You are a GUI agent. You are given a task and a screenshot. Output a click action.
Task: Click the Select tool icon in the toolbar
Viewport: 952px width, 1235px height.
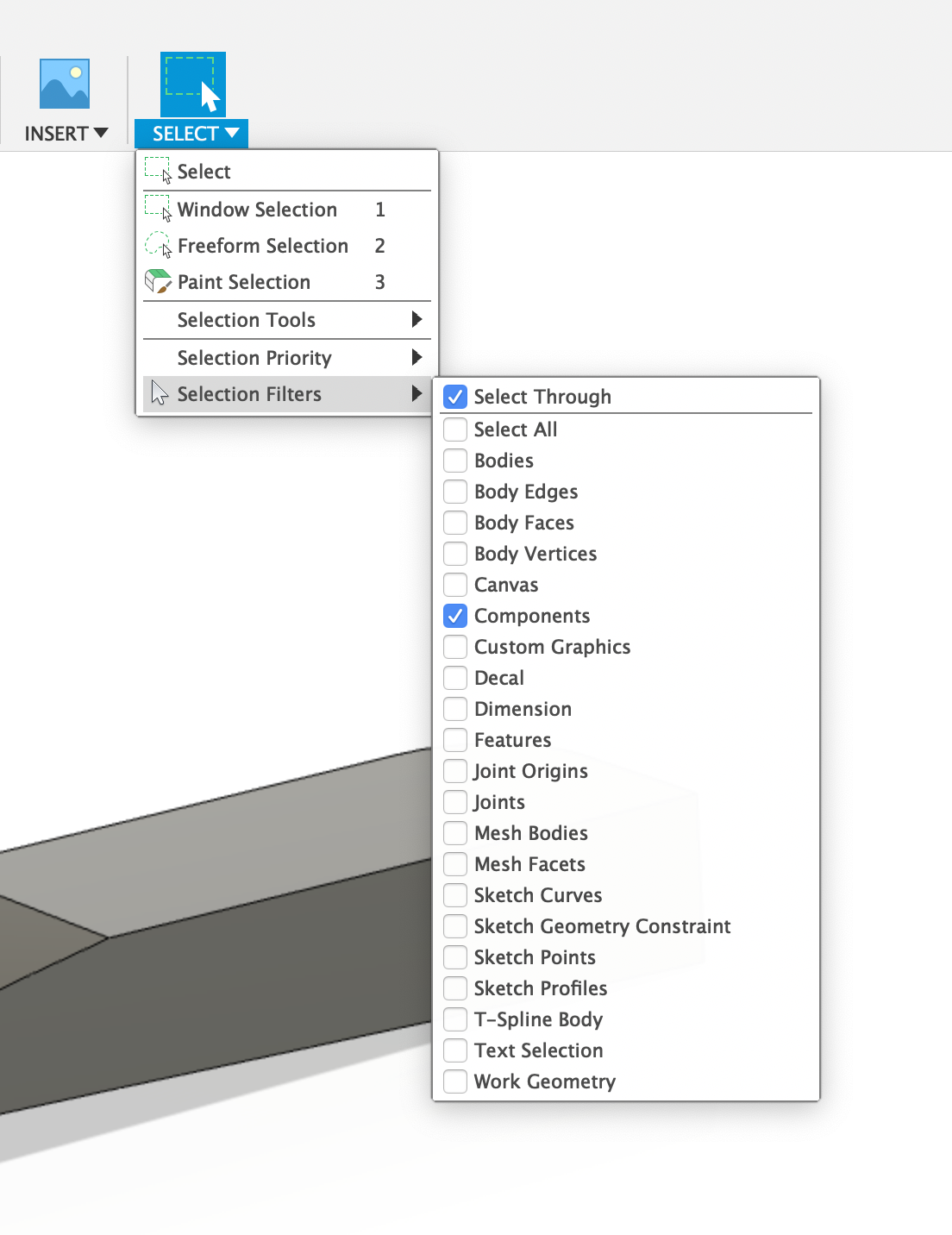point(191,84)
